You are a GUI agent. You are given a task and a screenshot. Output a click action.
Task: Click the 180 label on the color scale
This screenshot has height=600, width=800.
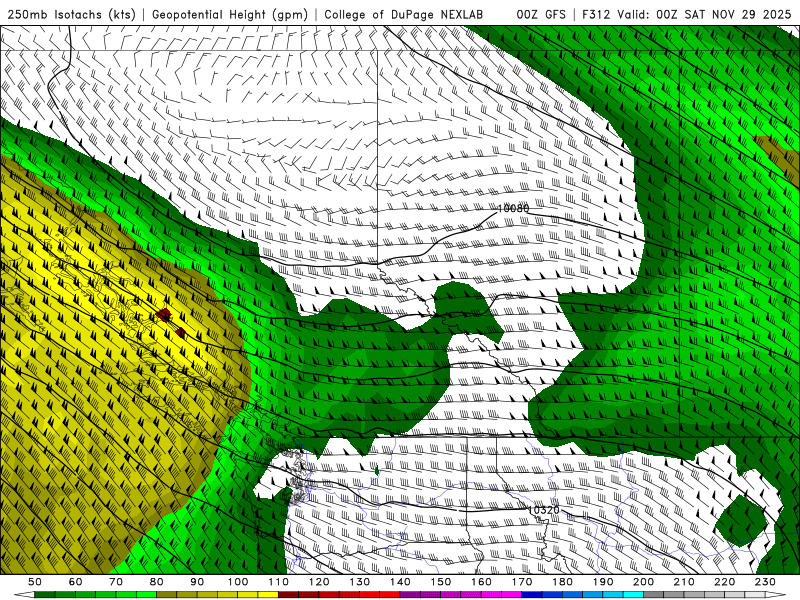point(562,582)
